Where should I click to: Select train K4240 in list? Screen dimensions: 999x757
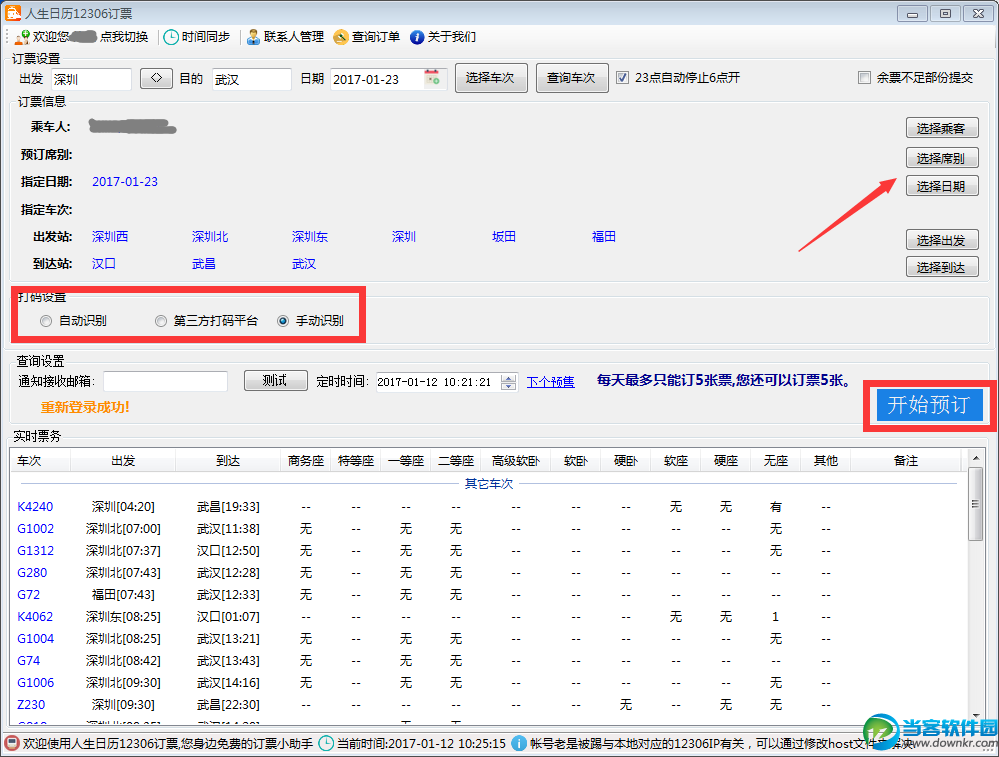click(35, 507)
